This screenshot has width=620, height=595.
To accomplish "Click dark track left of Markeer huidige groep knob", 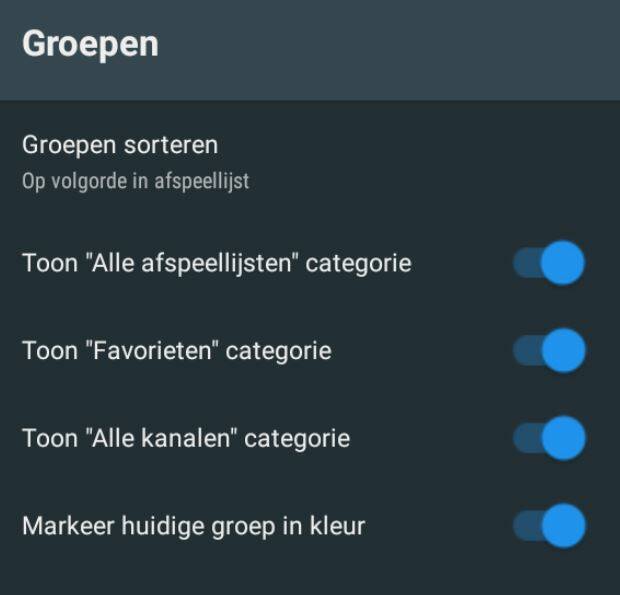I will [525, 525].
